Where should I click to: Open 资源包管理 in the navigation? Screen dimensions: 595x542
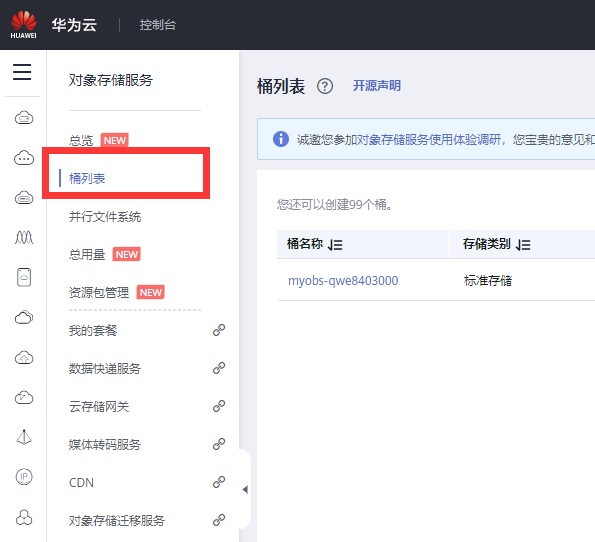[99, 293]
